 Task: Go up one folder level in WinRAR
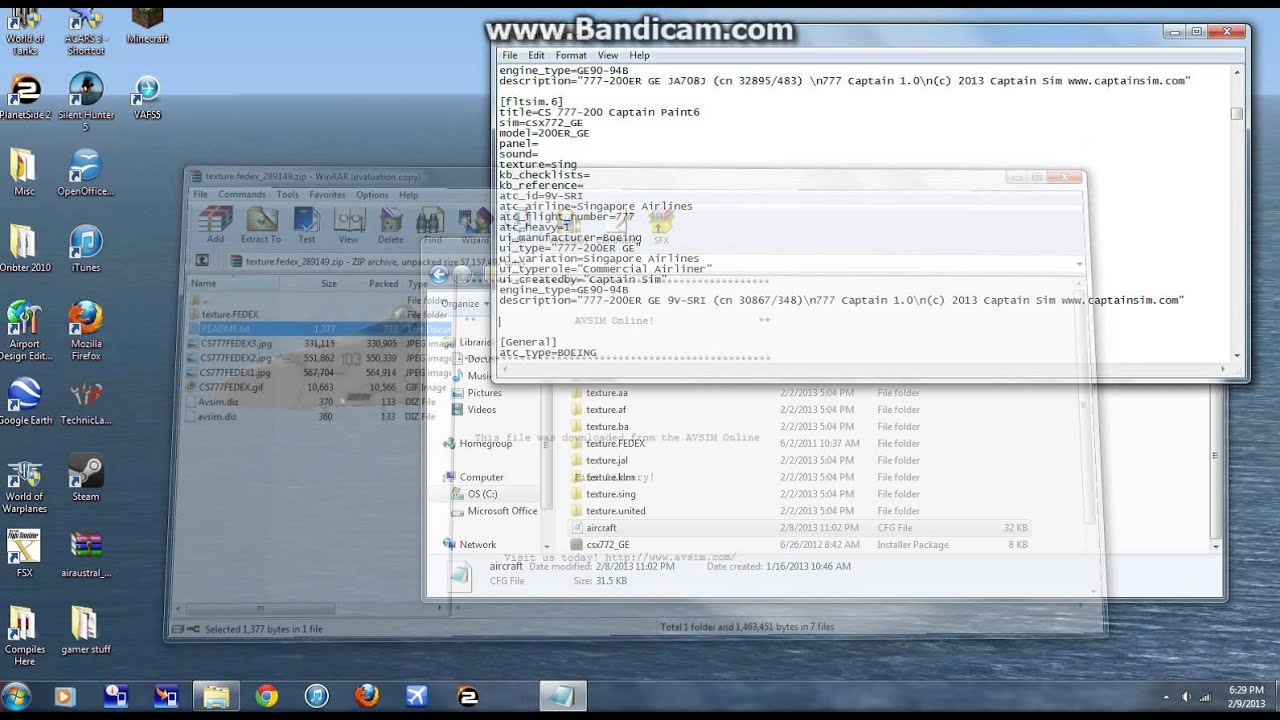[x=202, y=261]
